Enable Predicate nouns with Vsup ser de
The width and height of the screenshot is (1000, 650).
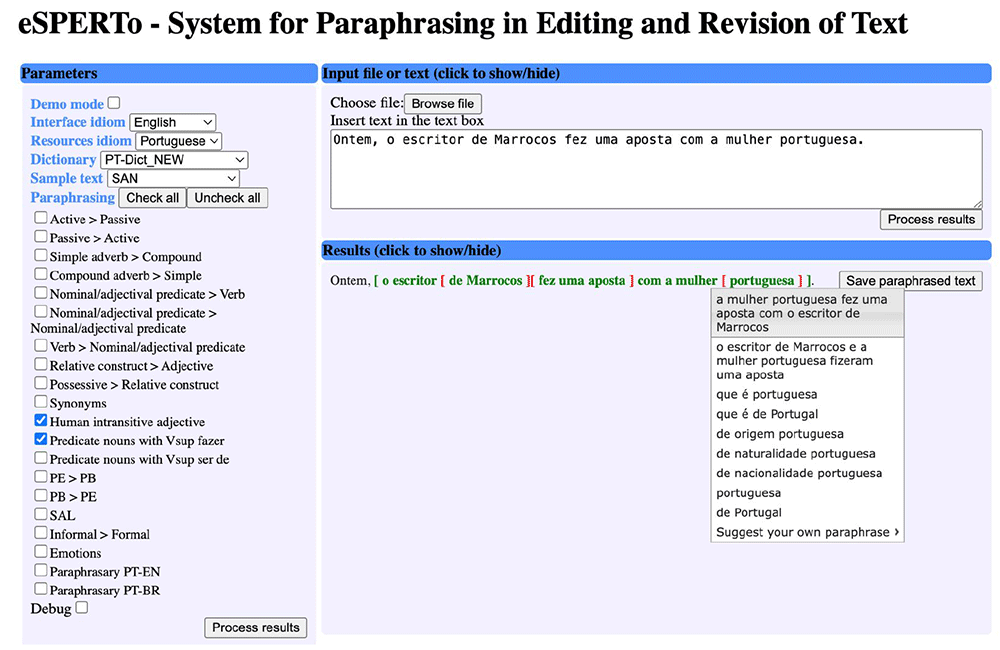pos(41,457)
